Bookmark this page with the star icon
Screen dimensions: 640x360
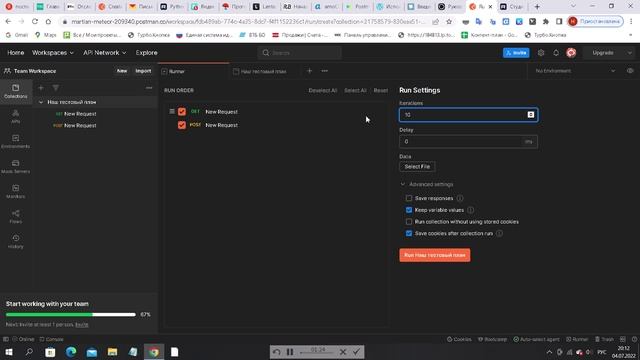coord(449,22)
